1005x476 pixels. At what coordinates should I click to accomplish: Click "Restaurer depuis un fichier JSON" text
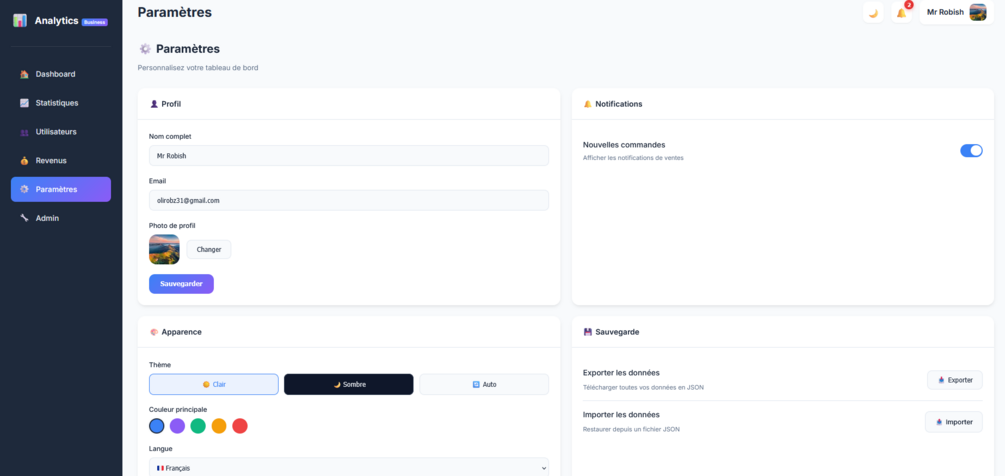[x=631, y=429]
